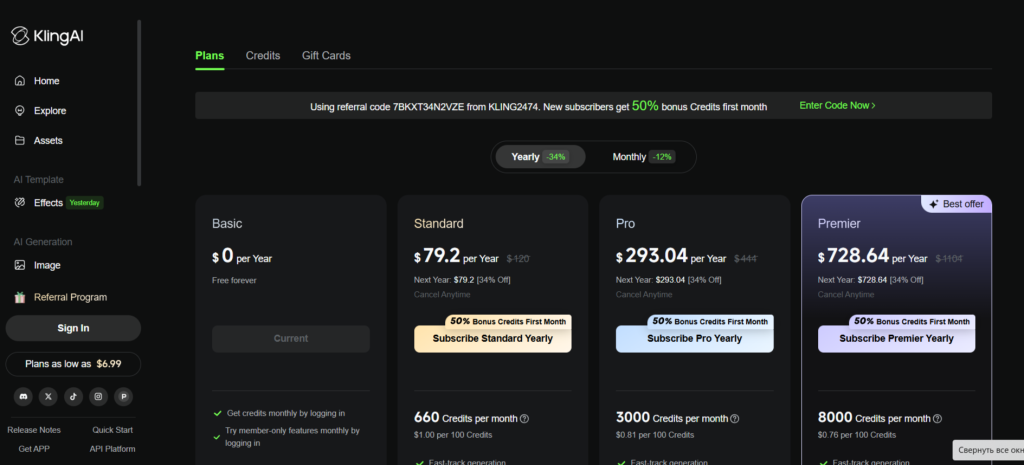
Task: Open the Discord social icon
Action: click(23, 396)
